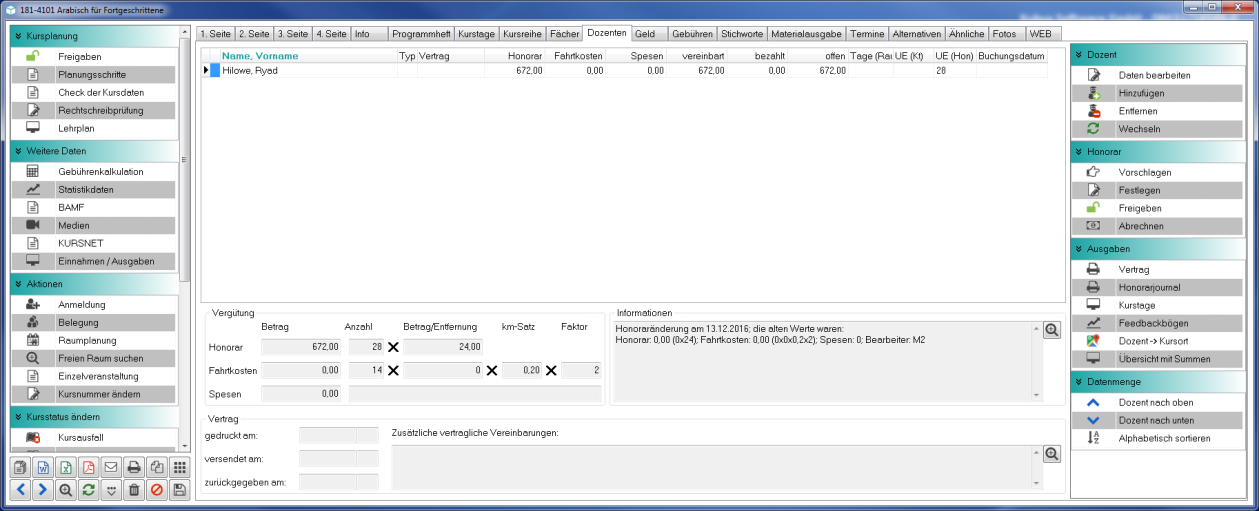Click the notes document icon in bottom toolbar
This screenshot has width=1259, height=511.
pos(20,467)
